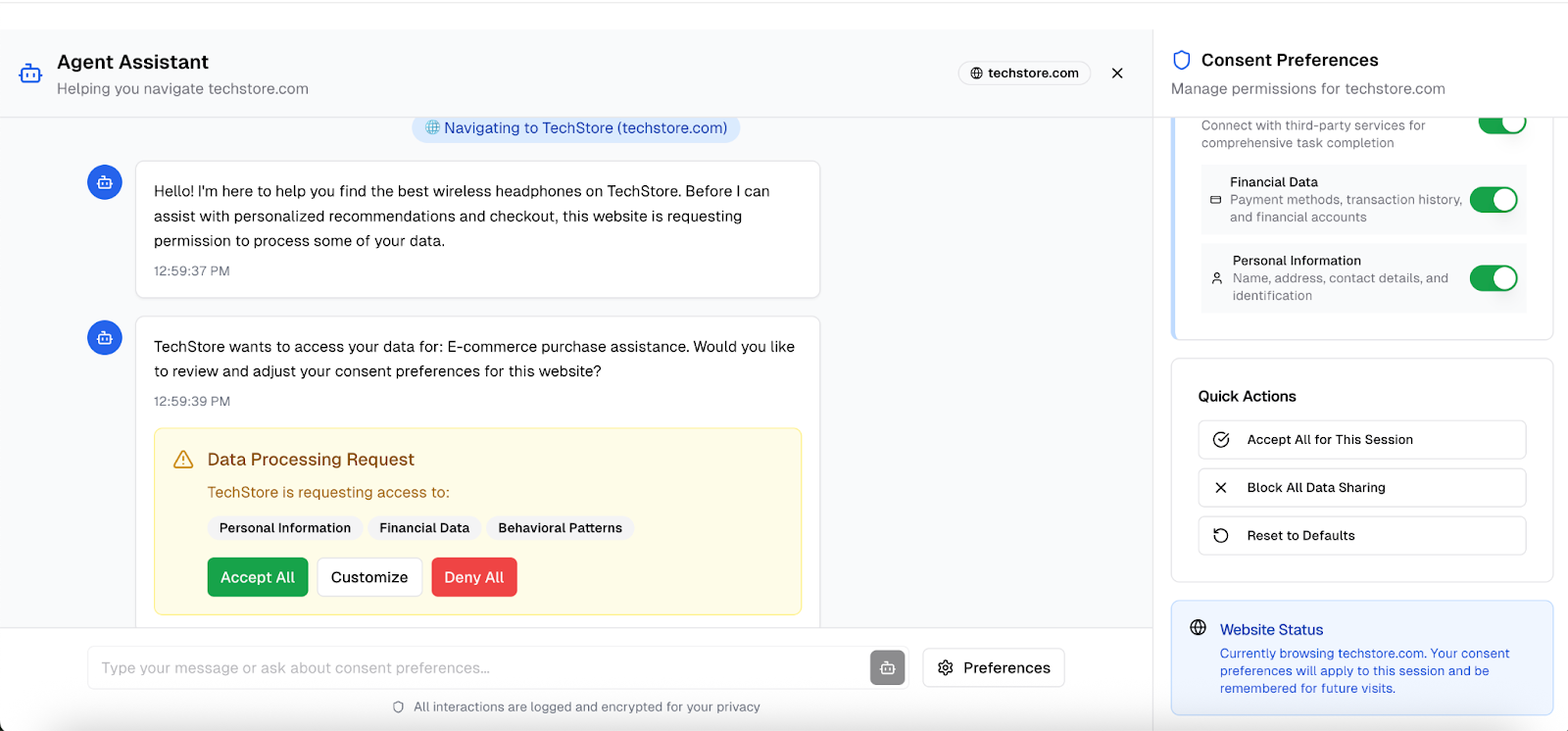Click the red Deny All button
The width and height of the screenshot is (1568, 731).
[474, 577]
